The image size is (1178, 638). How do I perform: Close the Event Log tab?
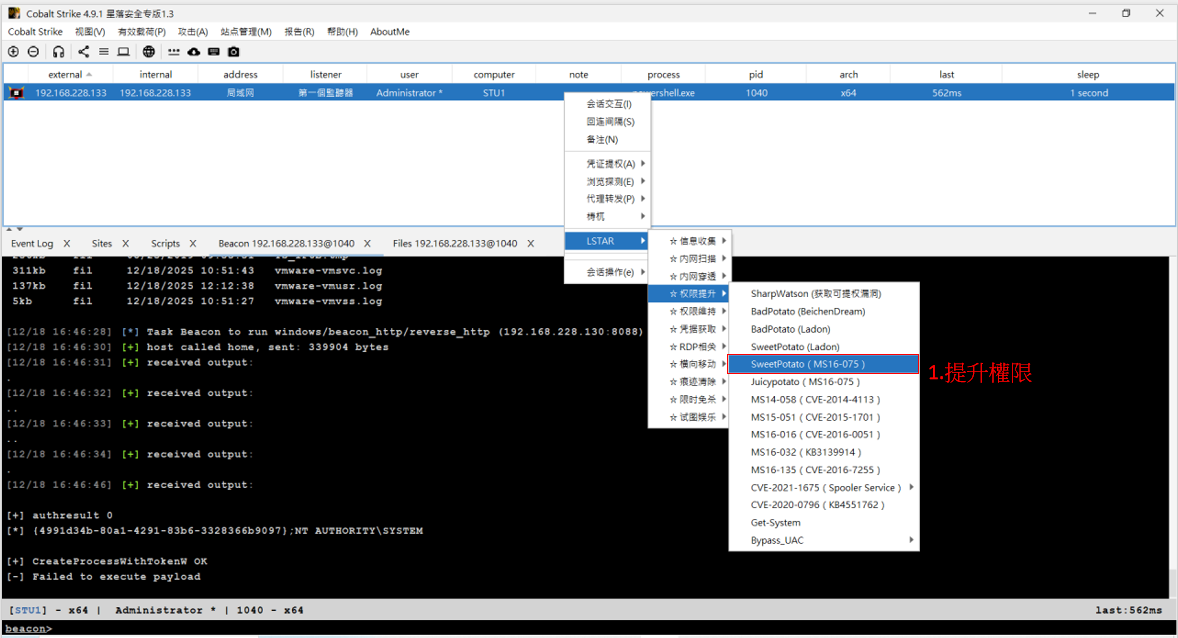[x=67, y=243]
